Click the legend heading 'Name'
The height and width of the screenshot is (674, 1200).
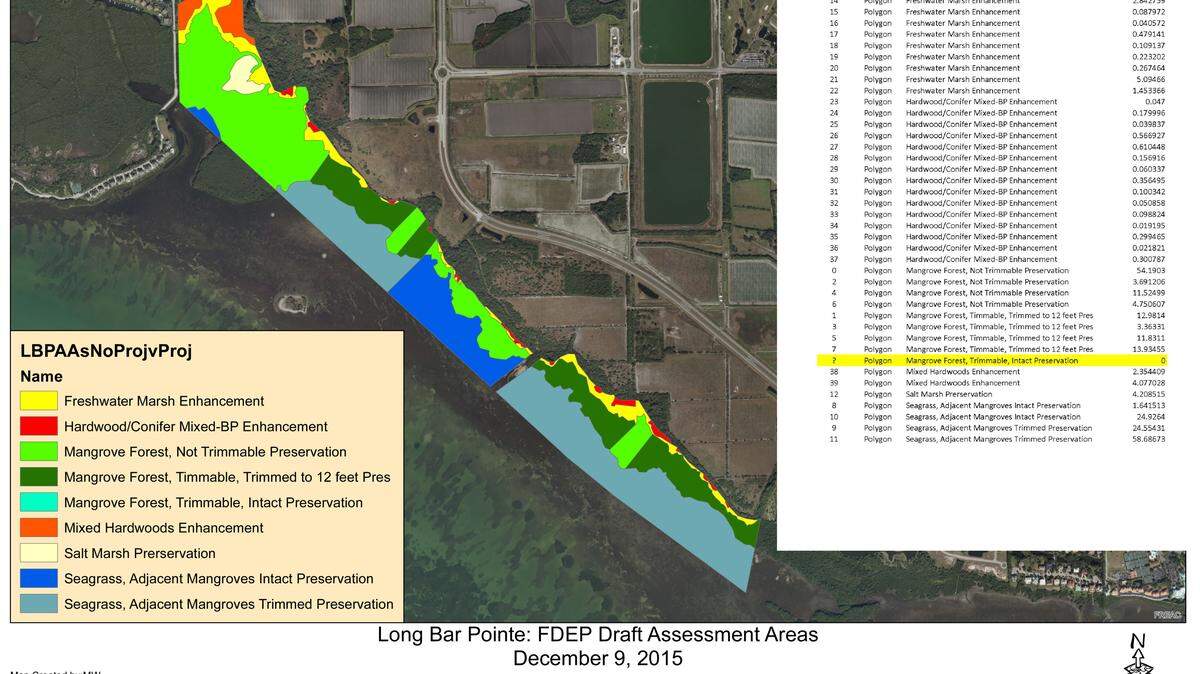point(42,377)
